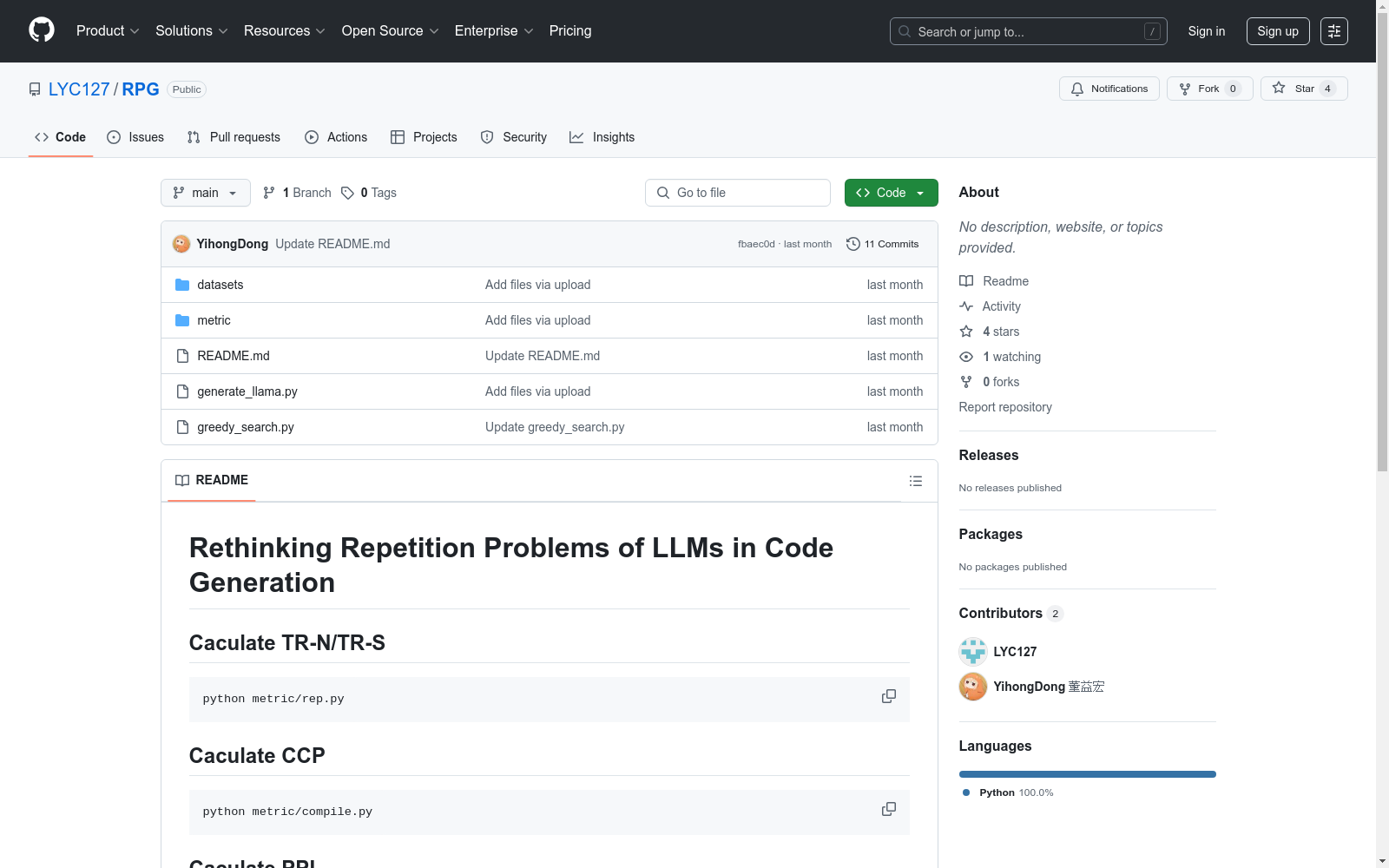Focus the Search or jump to field
The height and width of the screenshot is (868, 1389).
pyautogui.click(x=1029, y=31)
